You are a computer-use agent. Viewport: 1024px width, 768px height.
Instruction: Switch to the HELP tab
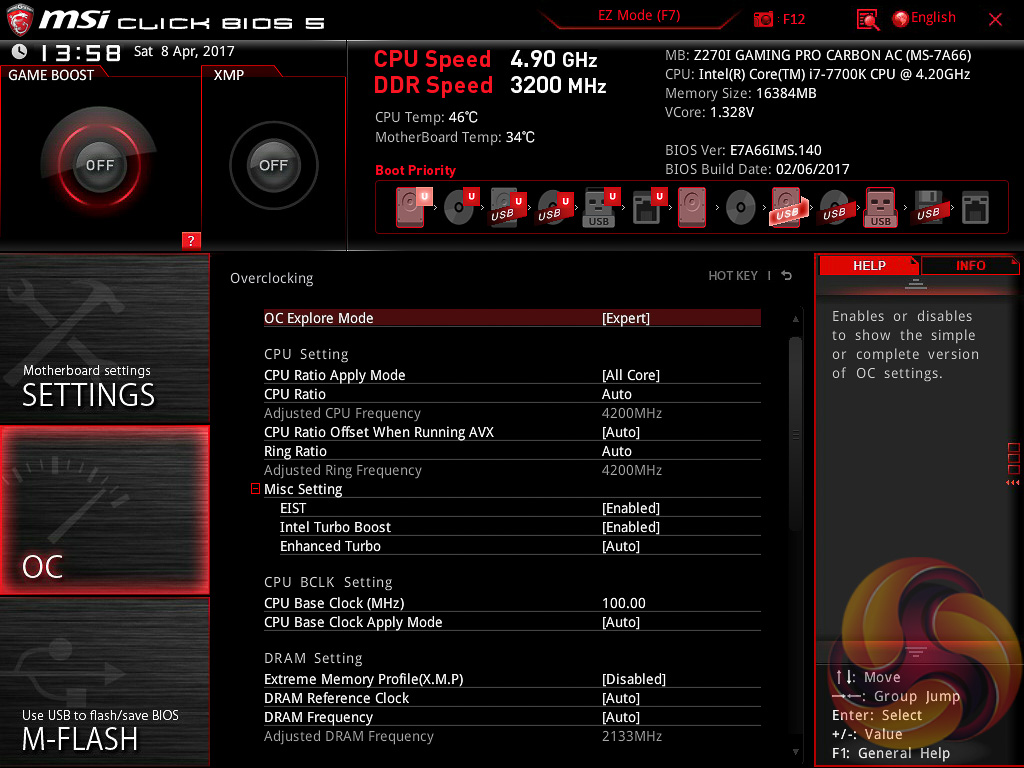click(x=869, y=266)
